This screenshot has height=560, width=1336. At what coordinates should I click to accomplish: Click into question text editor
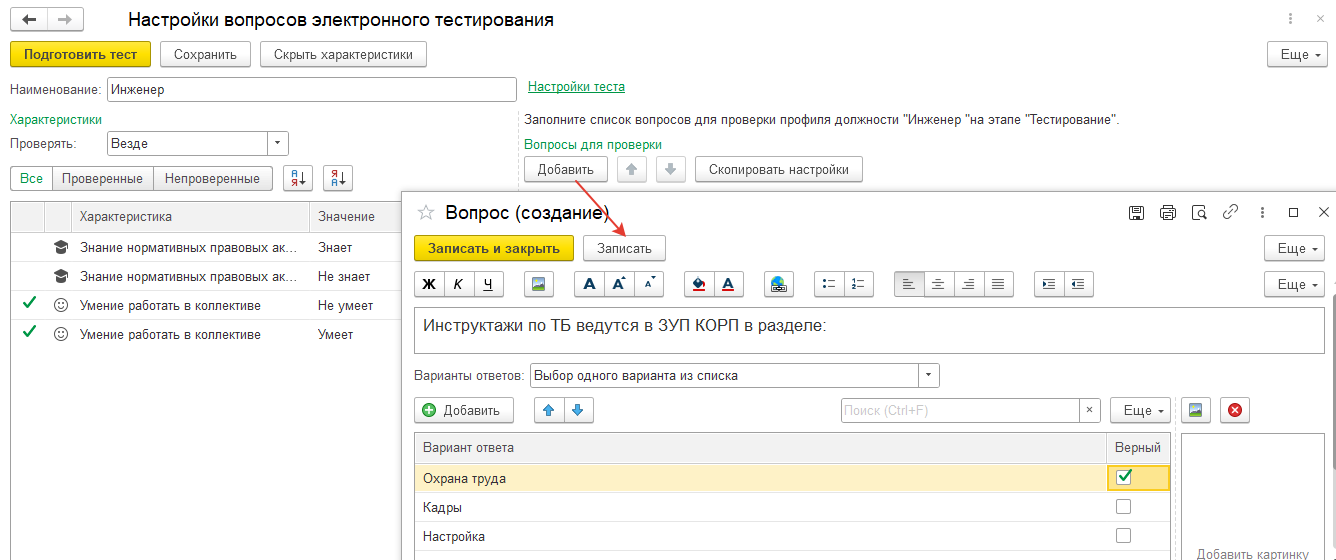tap(869, 330)
